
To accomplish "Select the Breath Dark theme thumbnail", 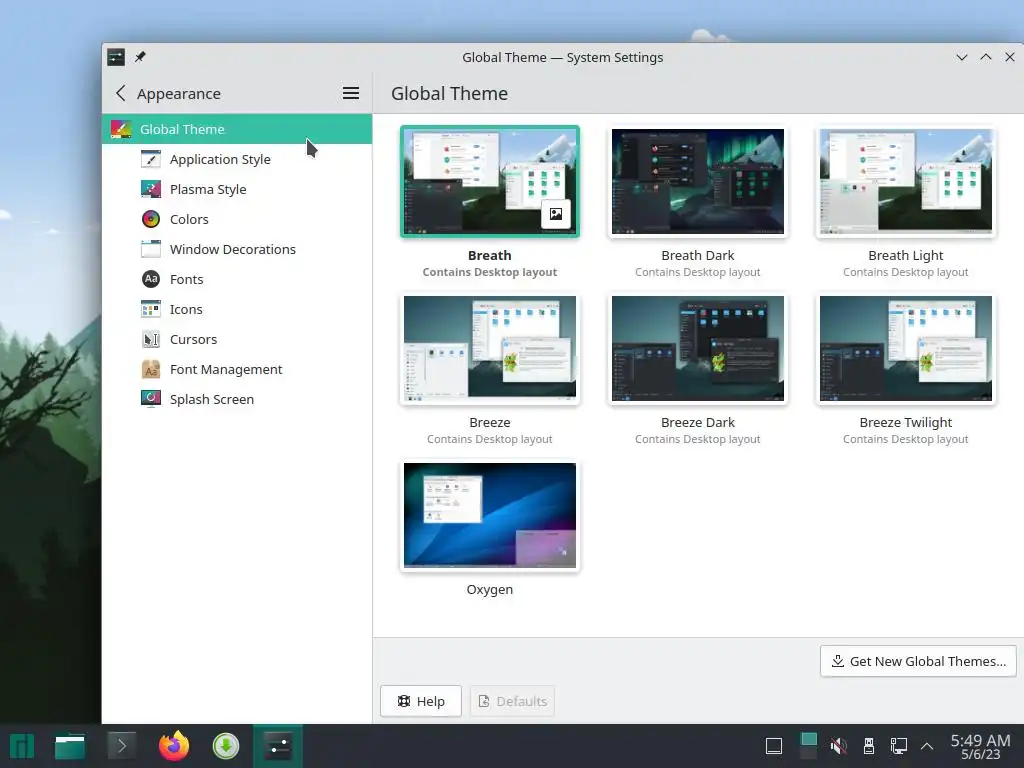I will (x=697, y=182).
